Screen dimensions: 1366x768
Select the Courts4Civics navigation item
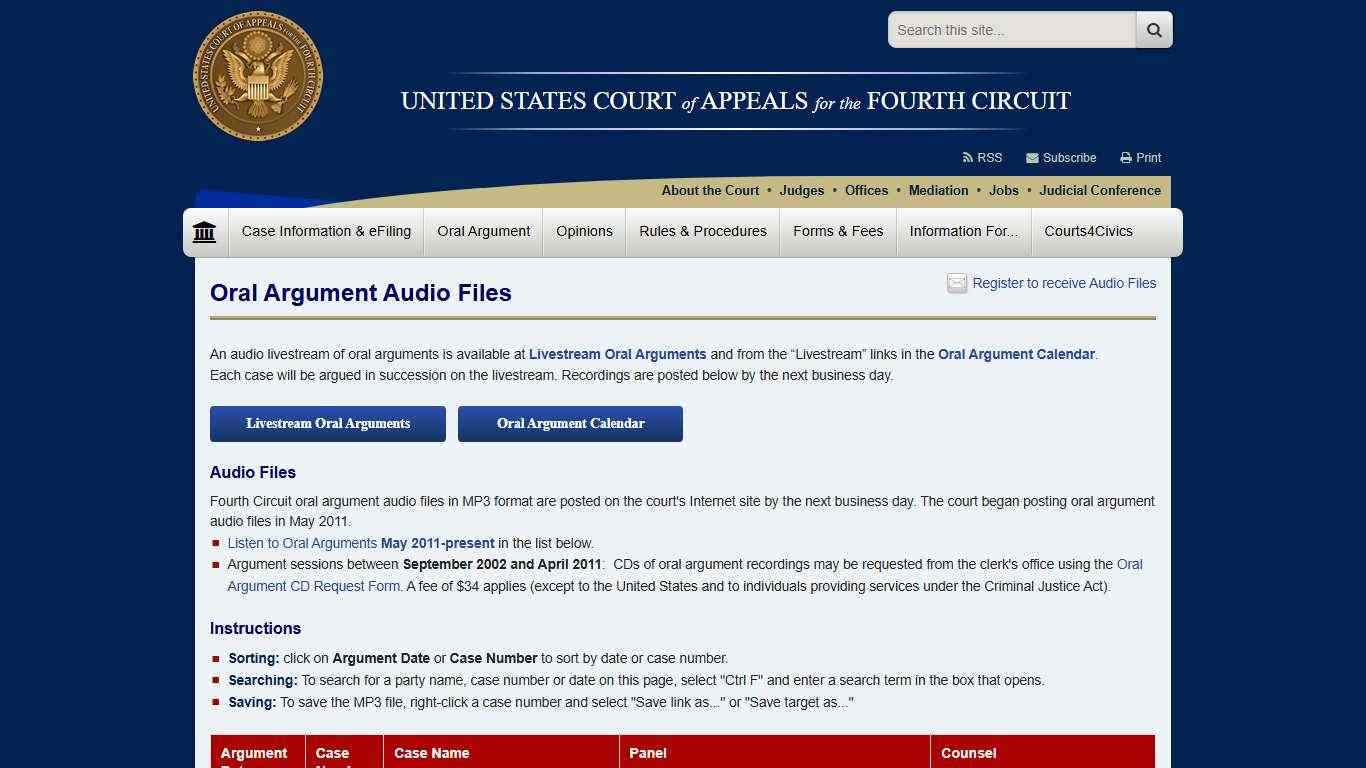tap(1088, 231)
